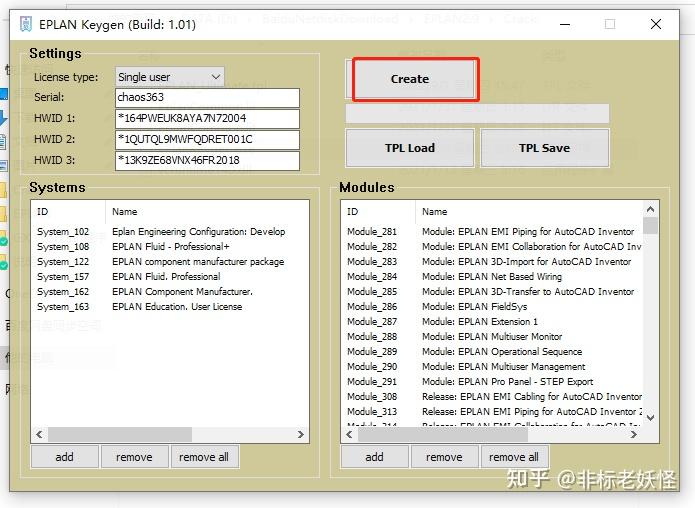Click Modules list scroll up arrow
The width and height of the screenshot is (695, 508).
tap(651, 209)
